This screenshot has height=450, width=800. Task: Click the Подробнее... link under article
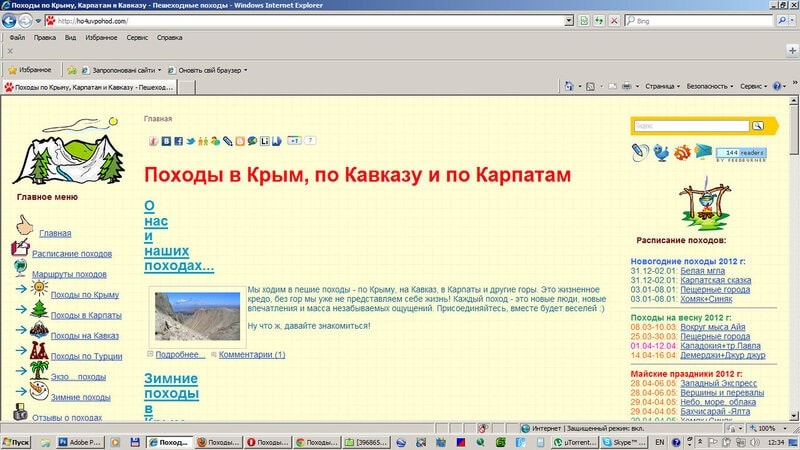(x=180, y=354)
